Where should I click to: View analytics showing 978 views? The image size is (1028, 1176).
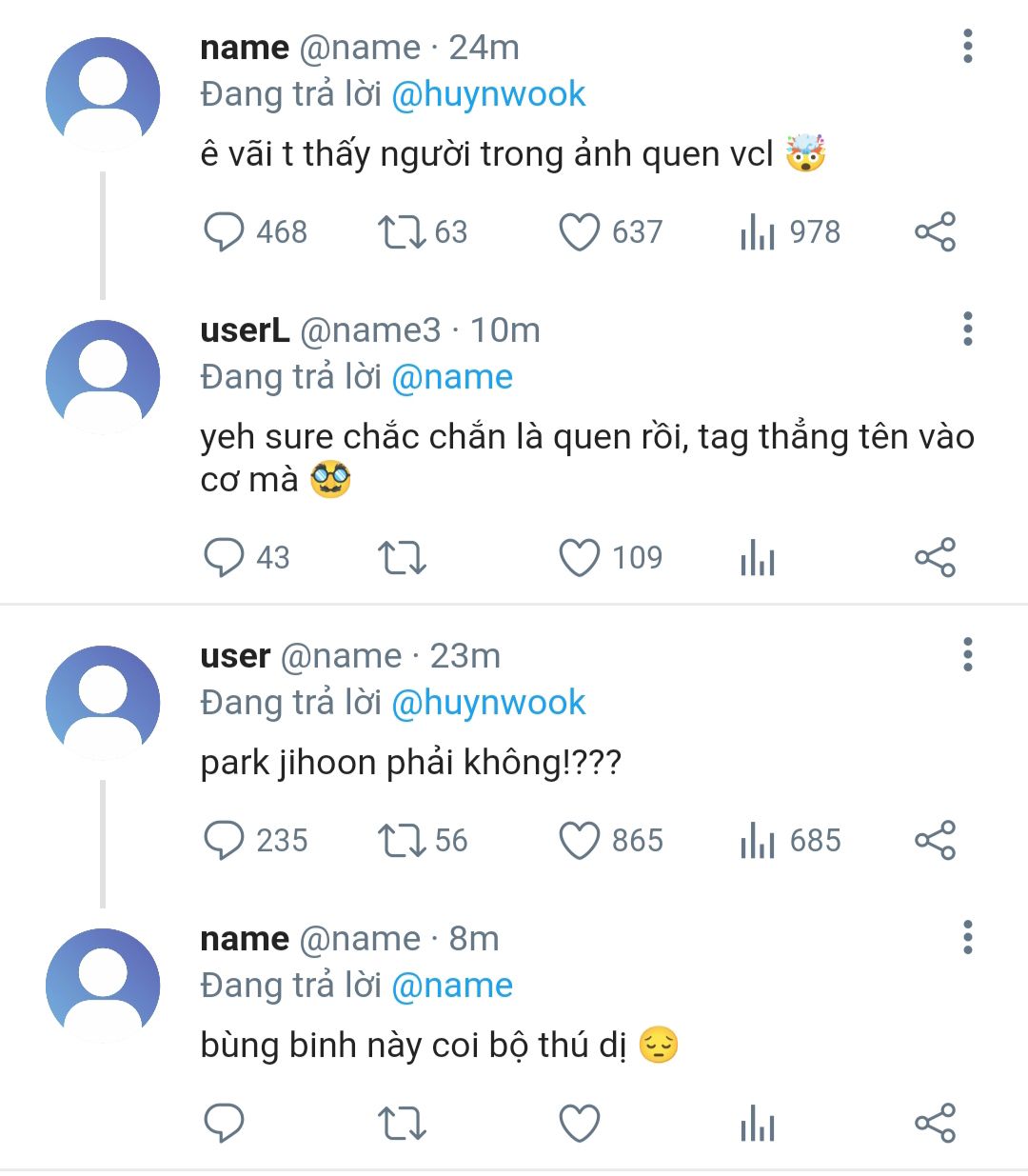[758, 232]
